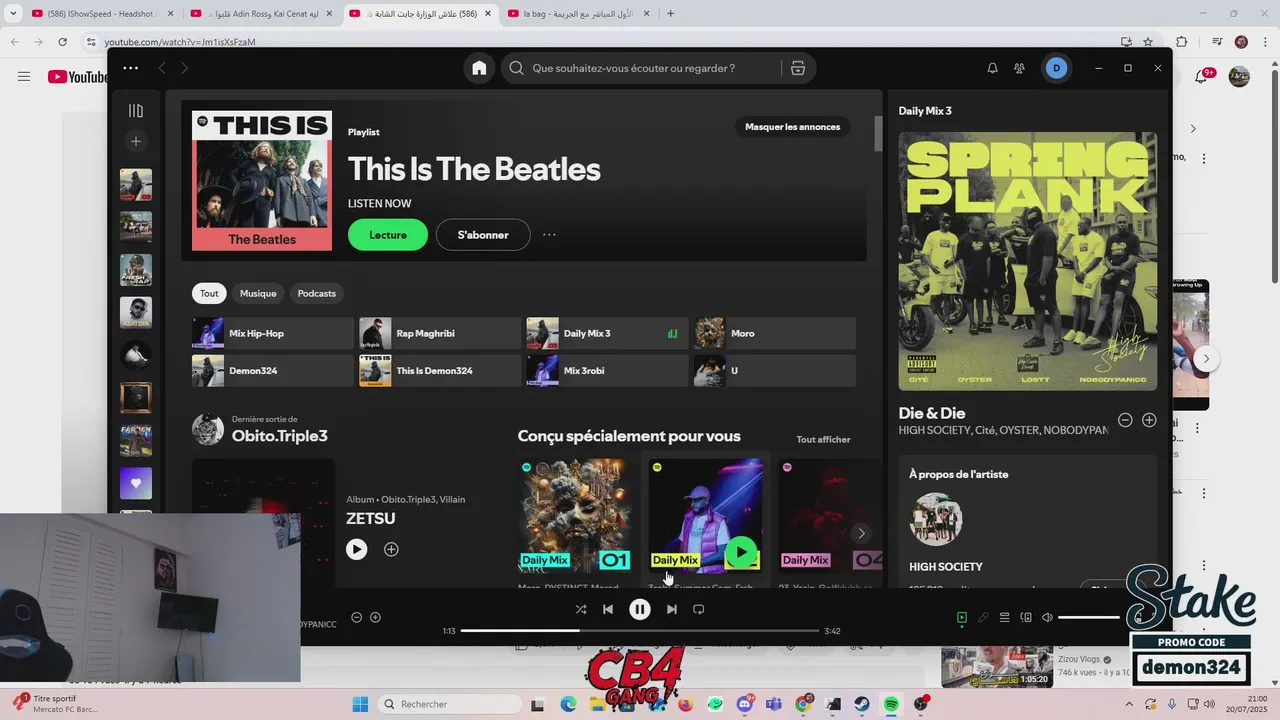The width and height of the screenshot is (1280, 720).
Task: Open the YouTube hamburger menu
Action: (x=24, y=76)
